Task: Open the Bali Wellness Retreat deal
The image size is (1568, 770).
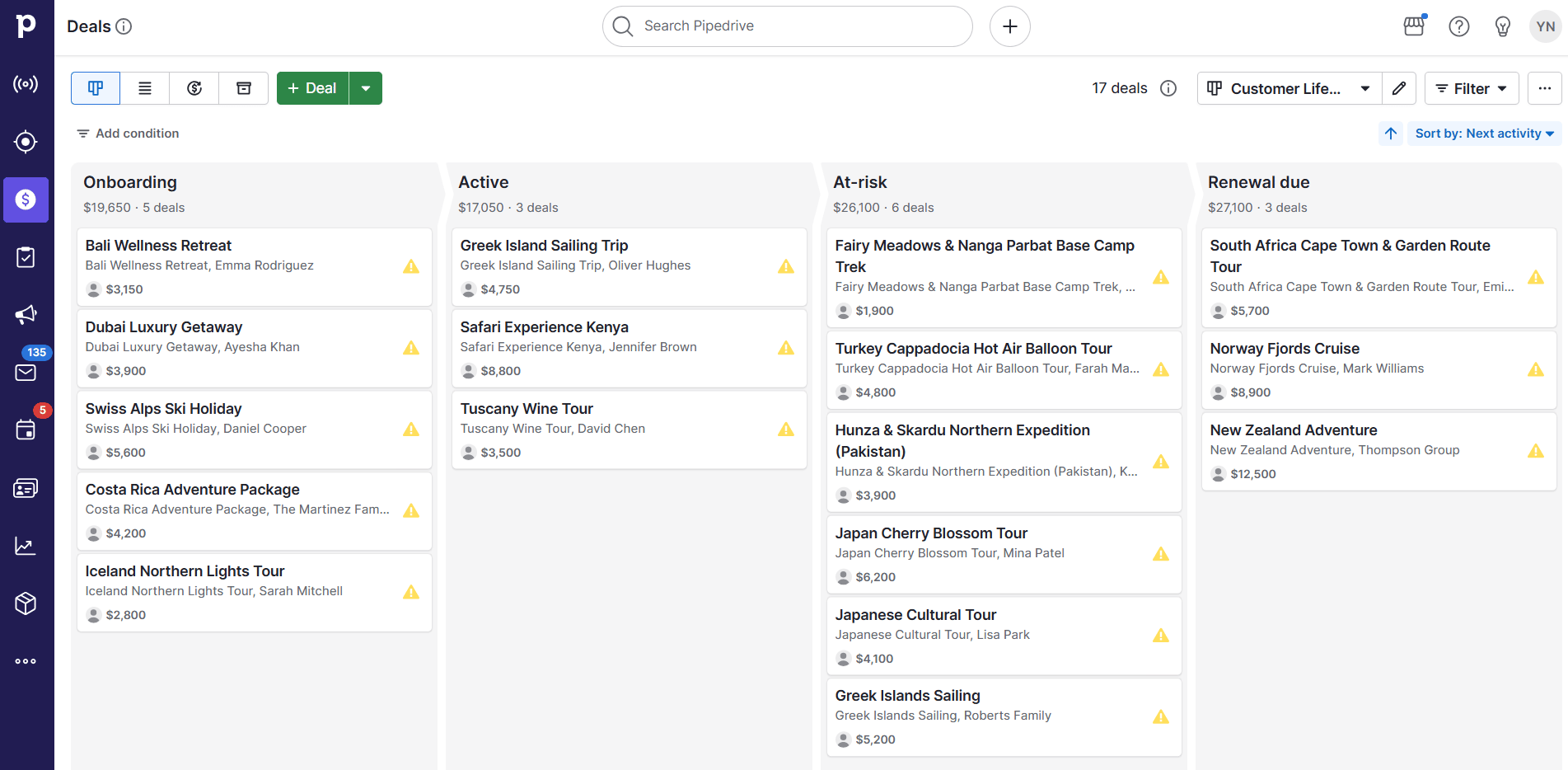Action: 255,267
